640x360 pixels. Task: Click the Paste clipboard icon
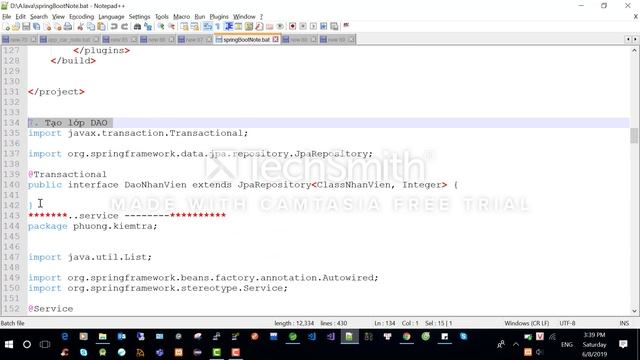pyautogui.click(x=101, y=27)
